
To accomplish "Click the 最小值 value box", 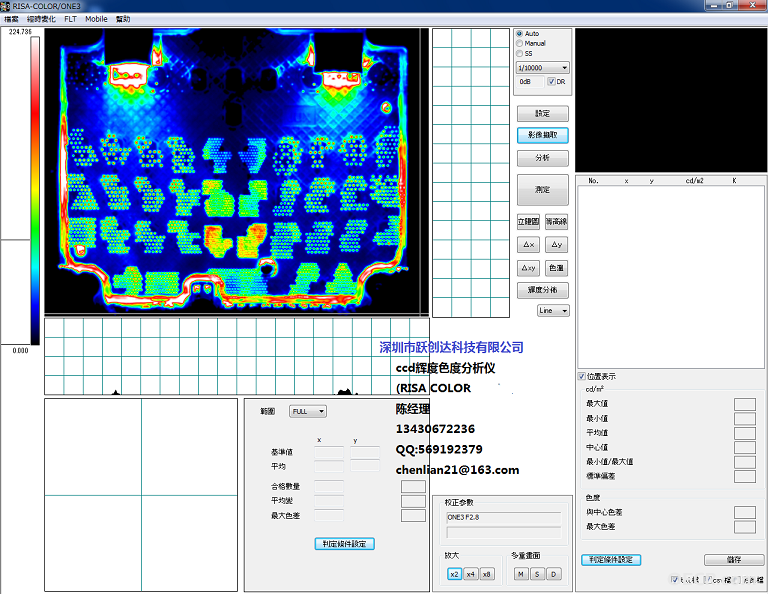I will (x=744, y=418).
